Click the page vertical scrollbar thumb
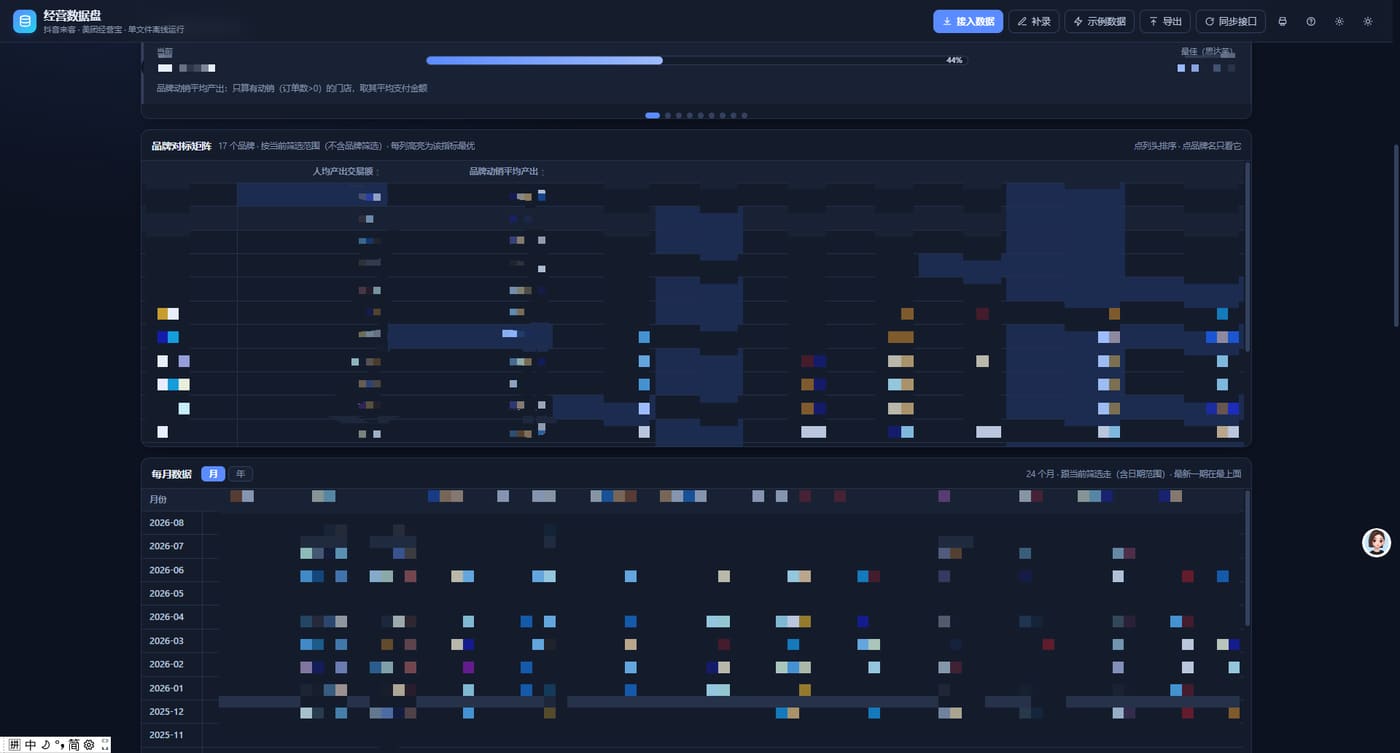The width and height of the screenshot is (1400, 753). [x=1397, y=235]
